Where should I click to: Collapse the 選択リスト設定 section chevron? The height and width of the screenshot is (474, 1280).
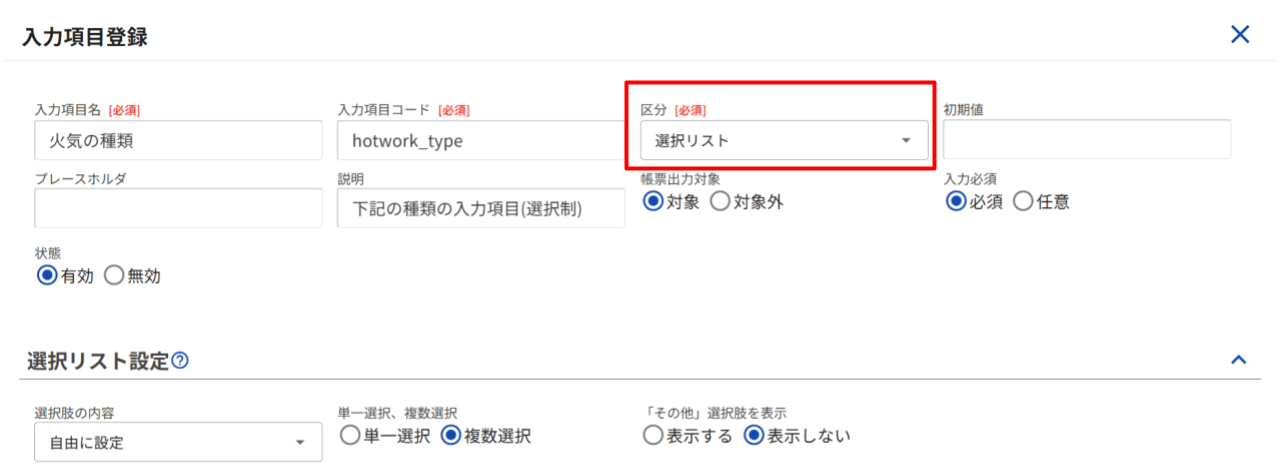point(1239,359)
